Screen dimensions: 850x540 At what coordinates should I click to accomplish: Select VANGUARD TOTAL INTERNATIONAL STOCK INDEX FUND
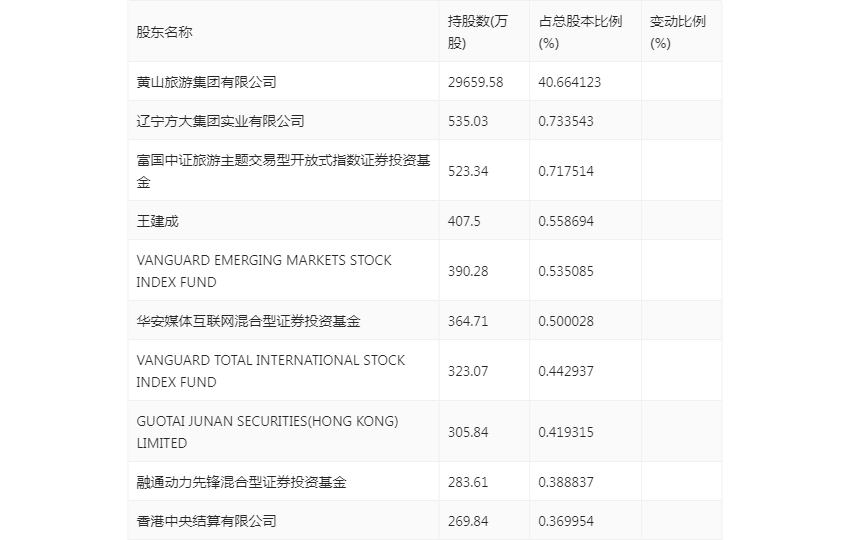pyautogui.click(x=271, y=371)
